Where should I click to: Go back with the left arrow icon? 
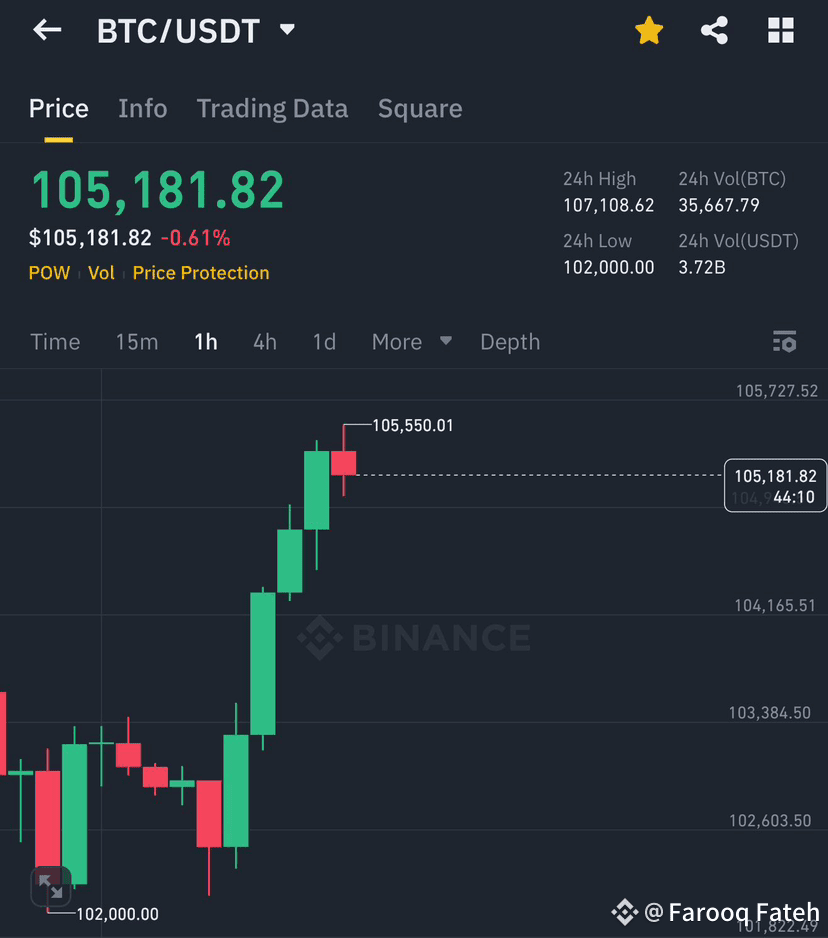pyautogui.click(x=47, y=29)
